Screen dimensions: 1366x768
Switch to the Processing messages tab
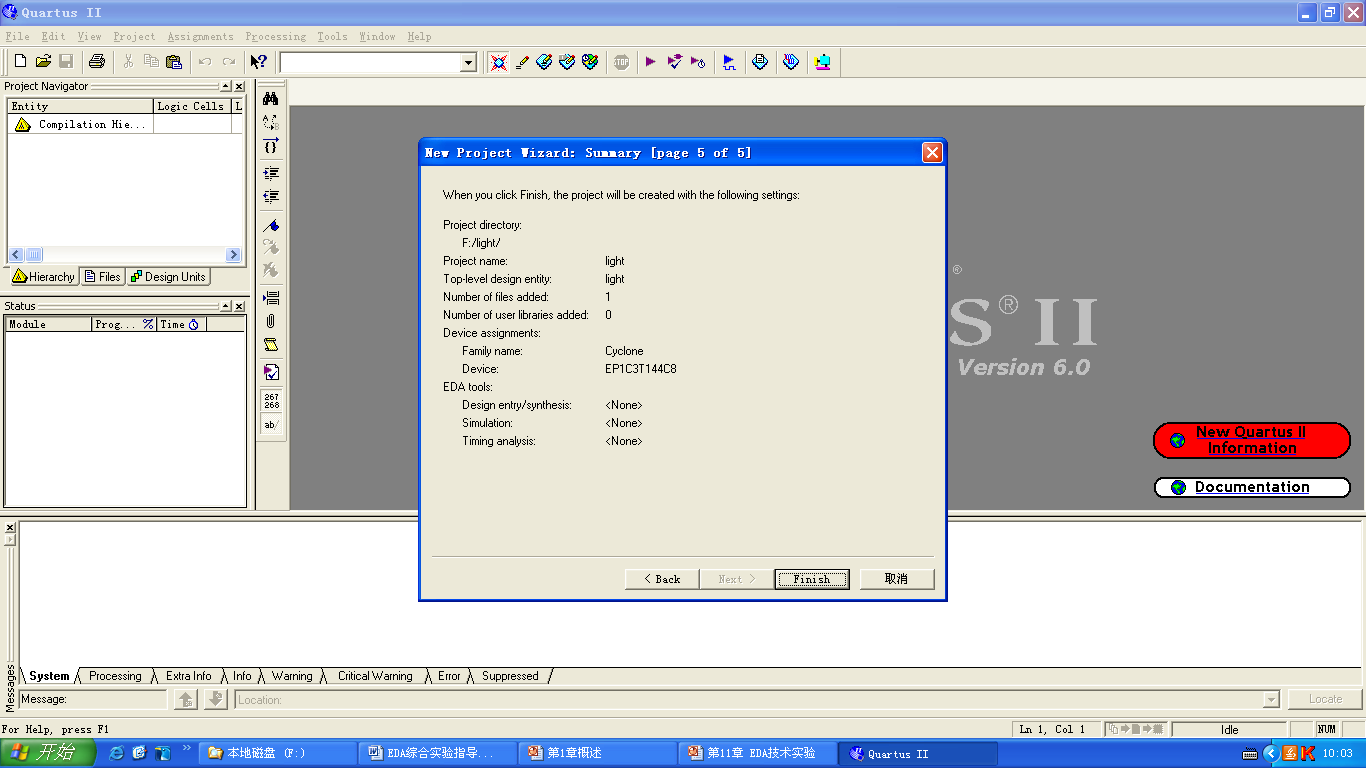click(x=115, y=676)
